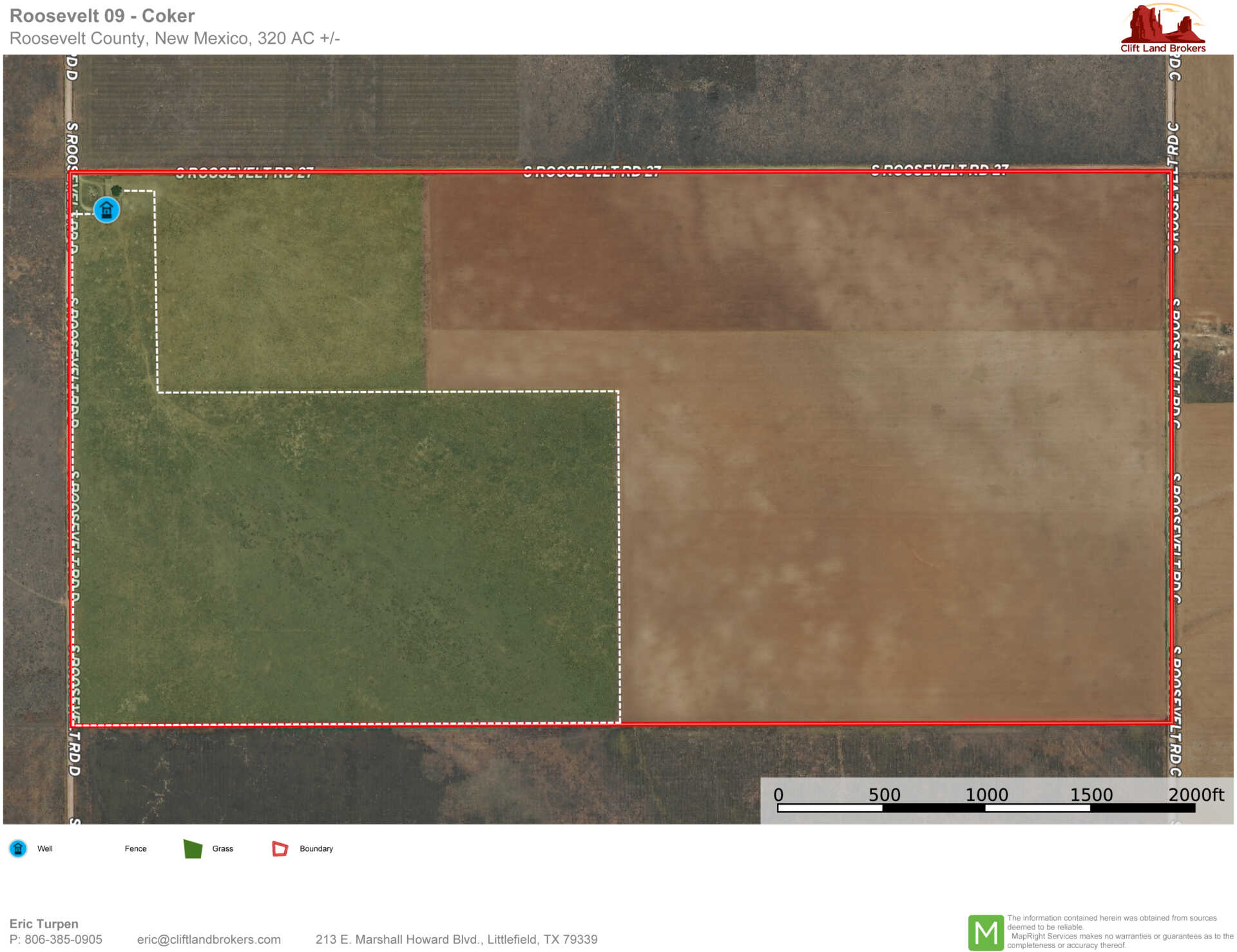Toggle visibility of the Grass layer
Screen dimensions: 1237x952
(x=222, y=848)
